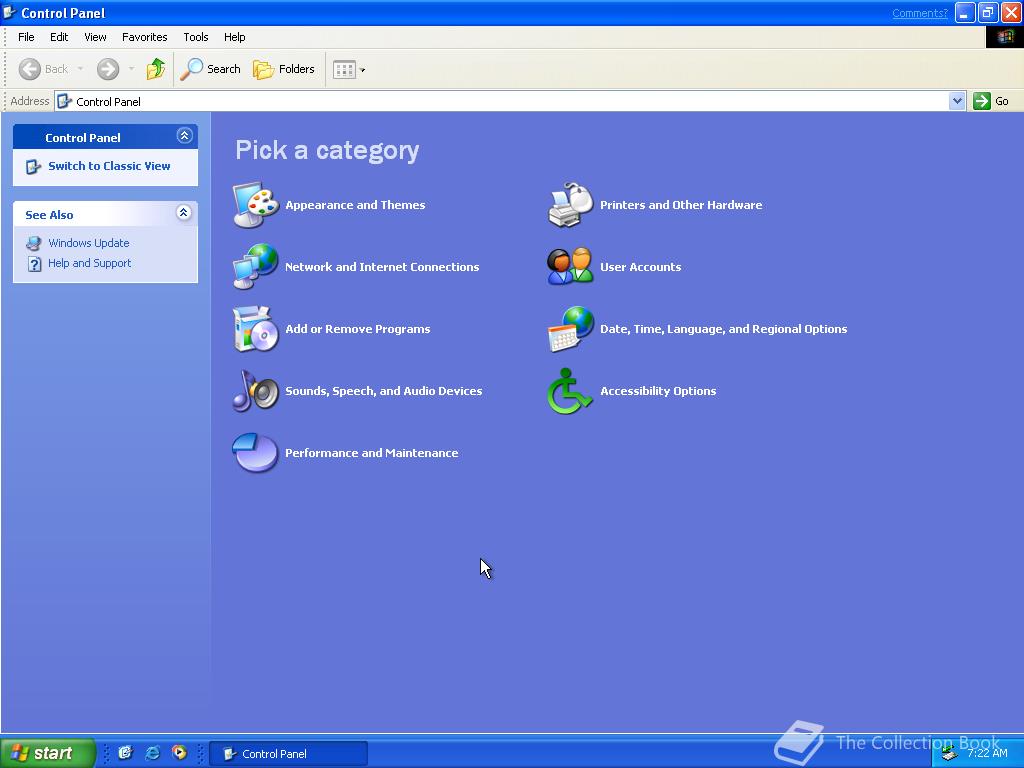1024x768 pixels.
Task: Click Date, Time, Language, and Regional Options text
Action: click(x=724, y=329)
